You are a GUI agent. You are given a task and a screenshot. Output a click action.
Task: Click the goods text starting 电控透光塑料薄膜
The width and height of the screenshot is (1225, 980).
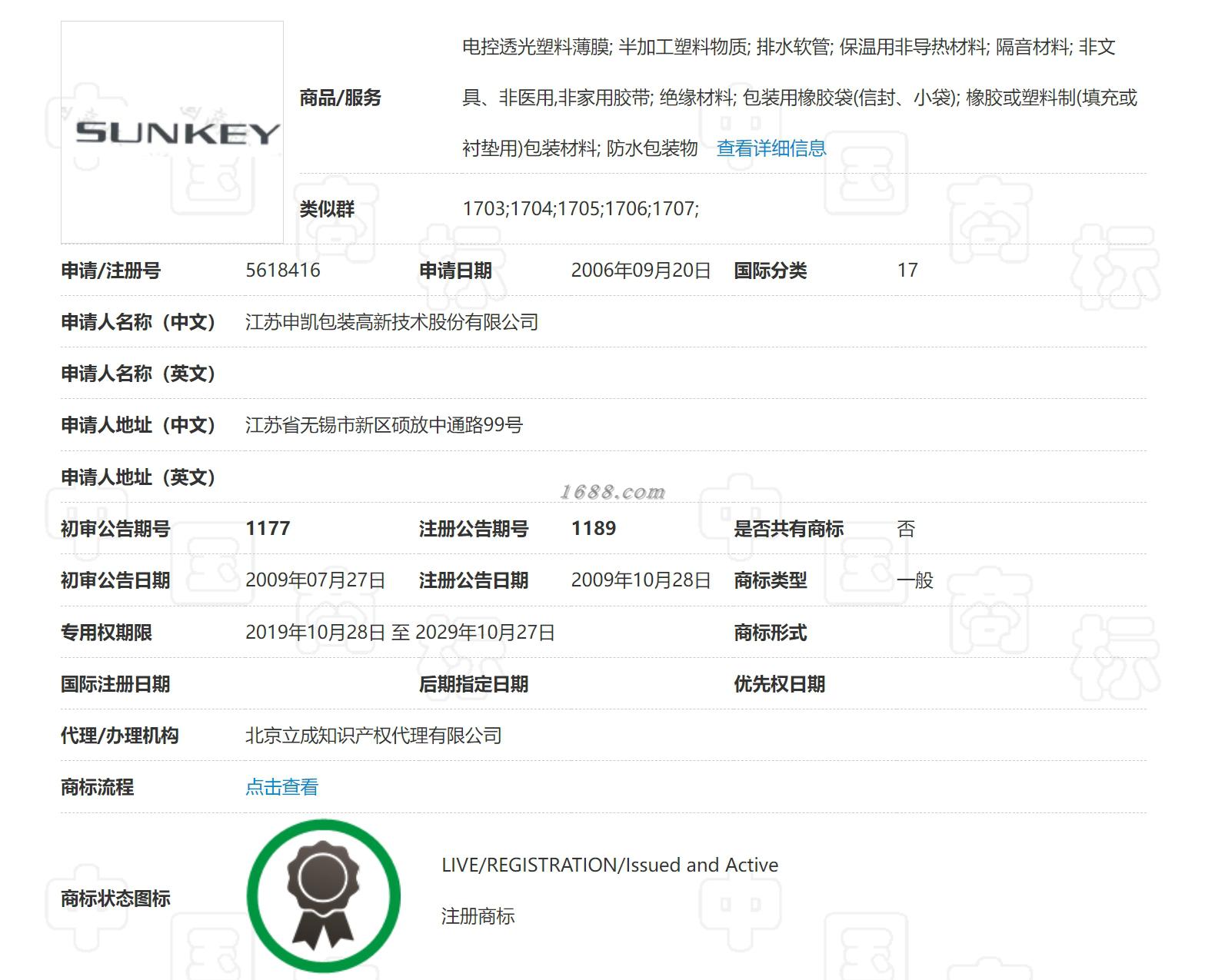[789, 47]
